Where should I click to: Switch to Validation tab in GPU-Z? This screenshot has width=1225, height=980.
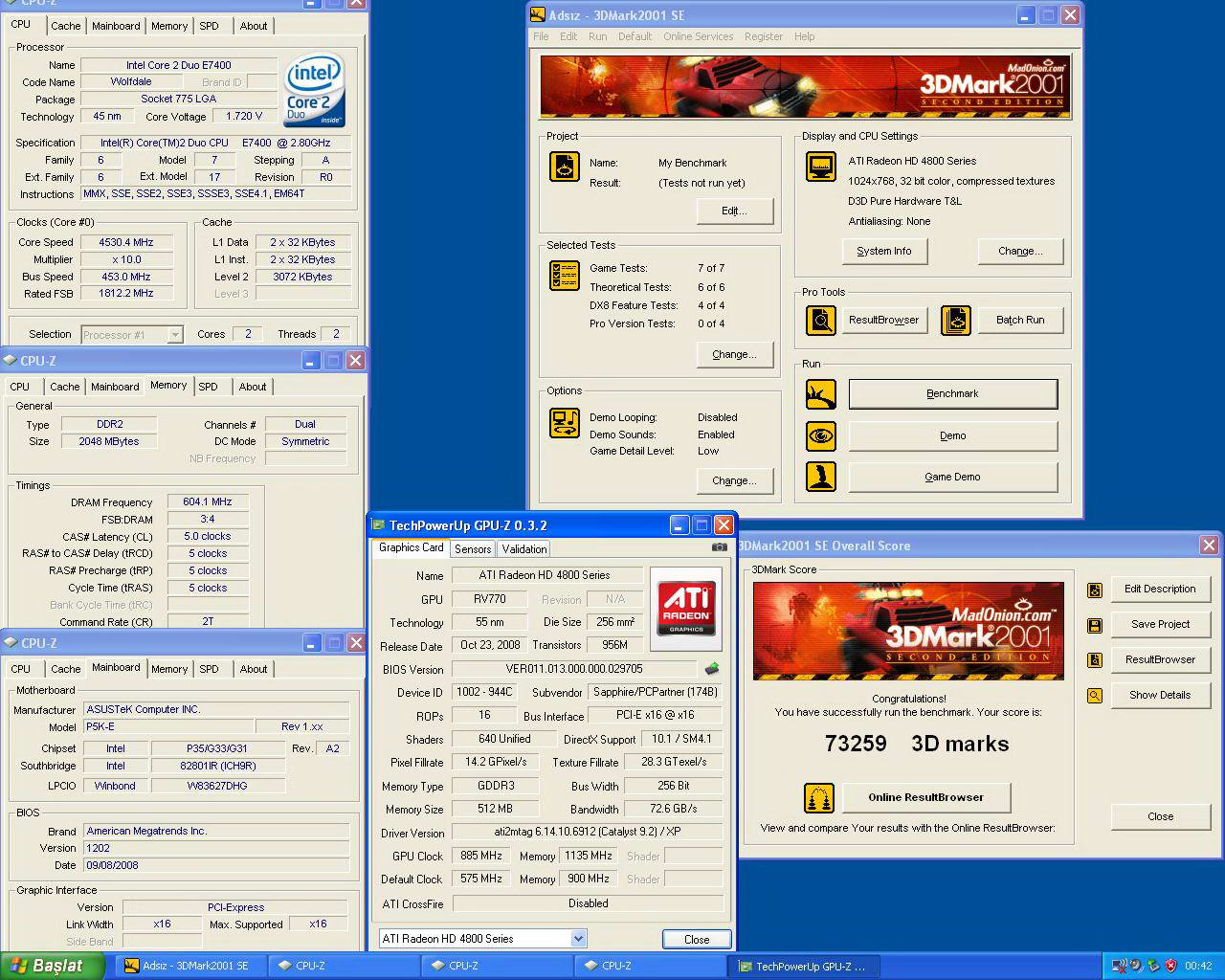point(524,549)
